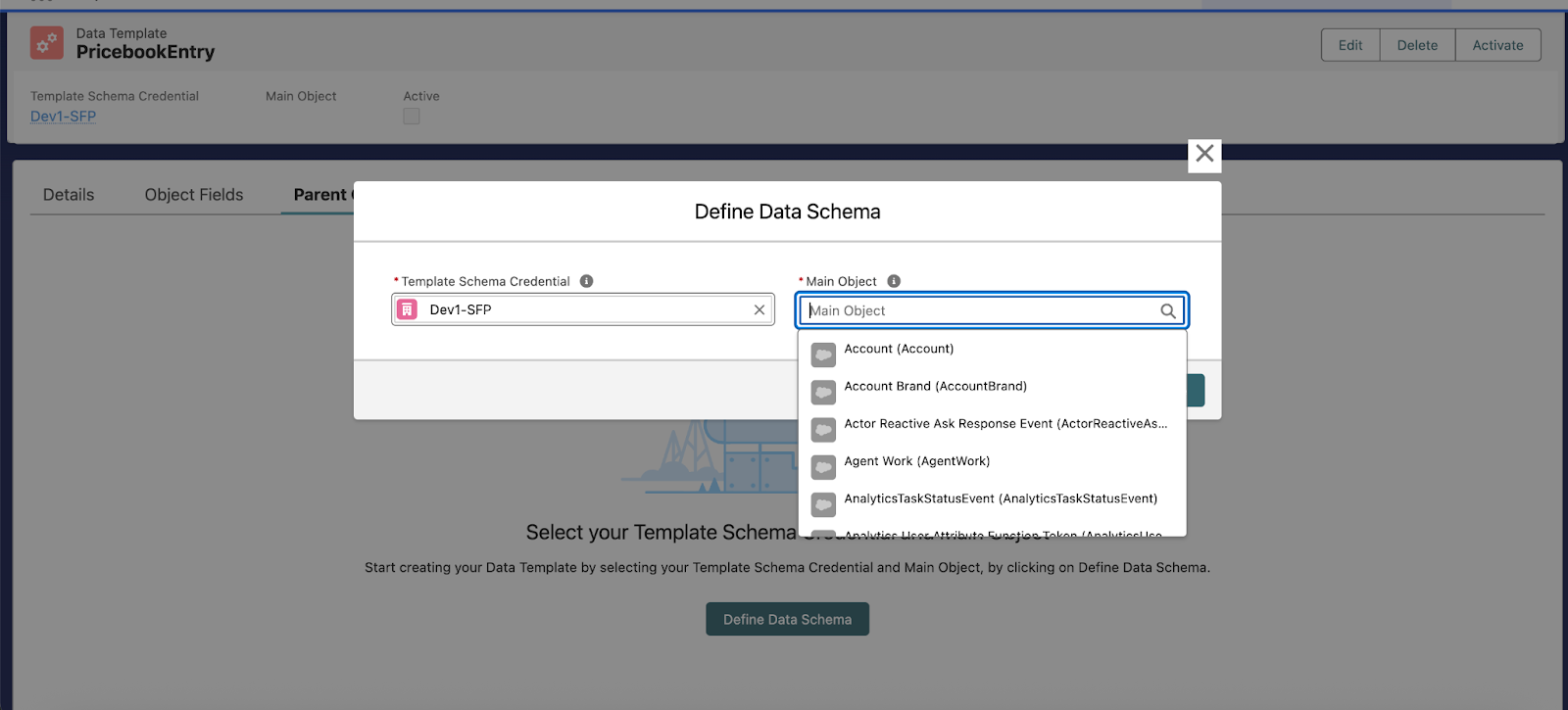Select Account (Account) from the list
This screenshot has width=1568, height=710.
[899, 350]
